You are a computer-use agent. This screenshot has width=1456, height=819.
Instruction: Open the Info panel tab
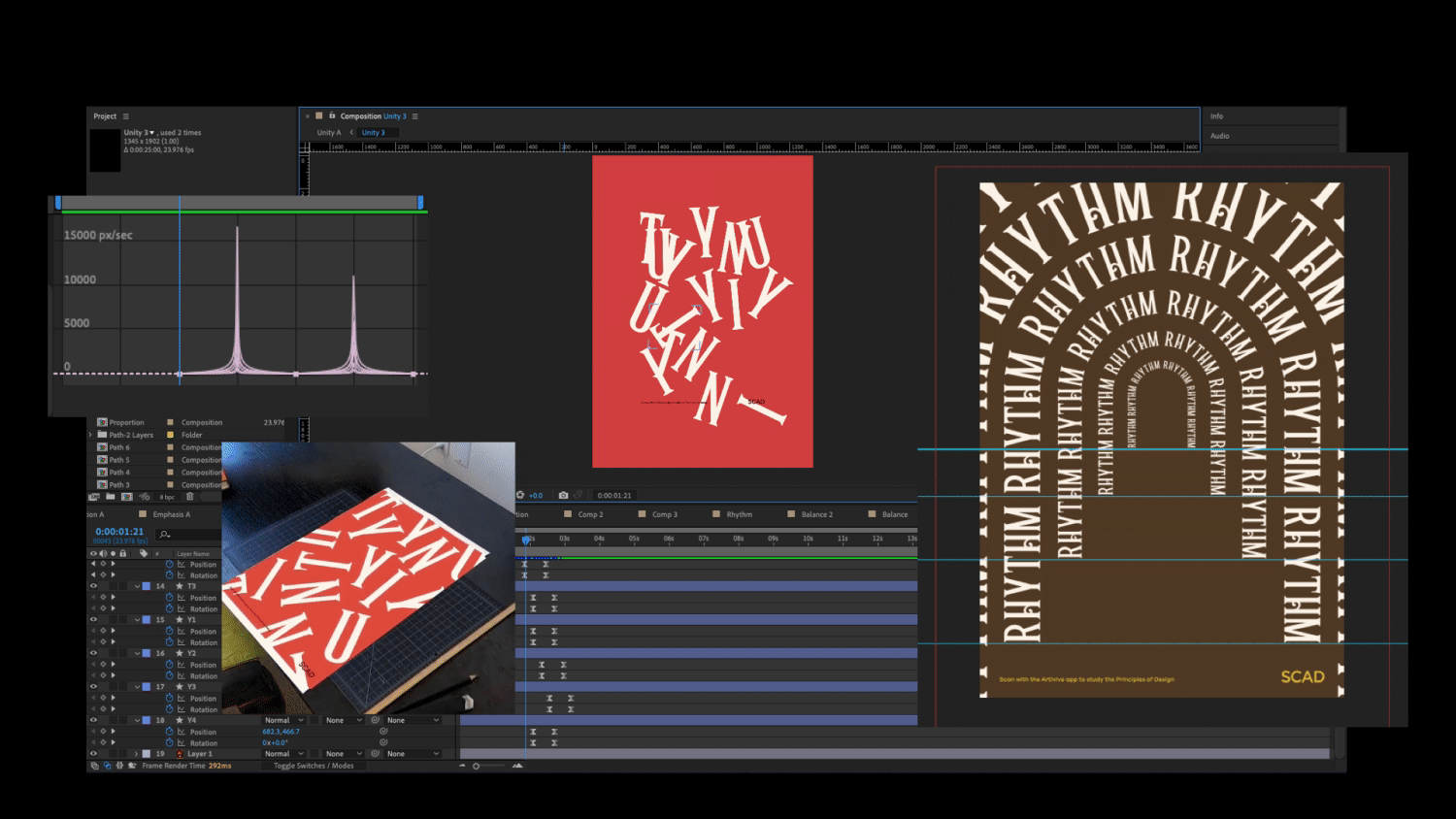click(x=1216, y=116)
